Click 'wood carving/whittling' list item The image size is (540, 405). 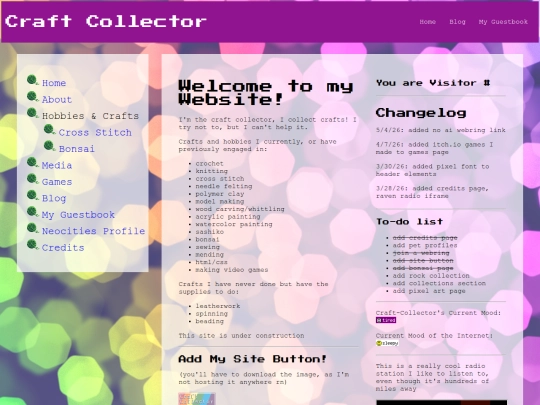[x=240, y=209]
